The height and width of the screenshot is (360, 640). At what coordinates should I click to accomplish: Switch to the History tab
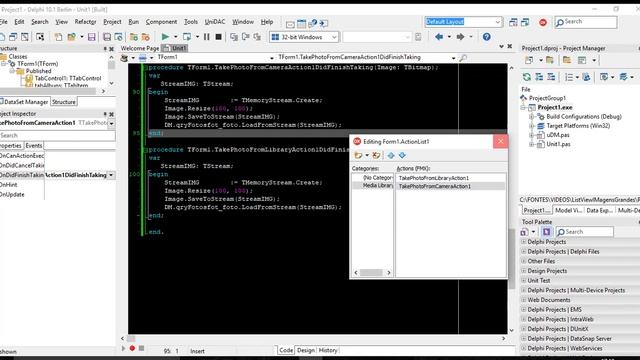pyautogui.click(x=328, y=351)
